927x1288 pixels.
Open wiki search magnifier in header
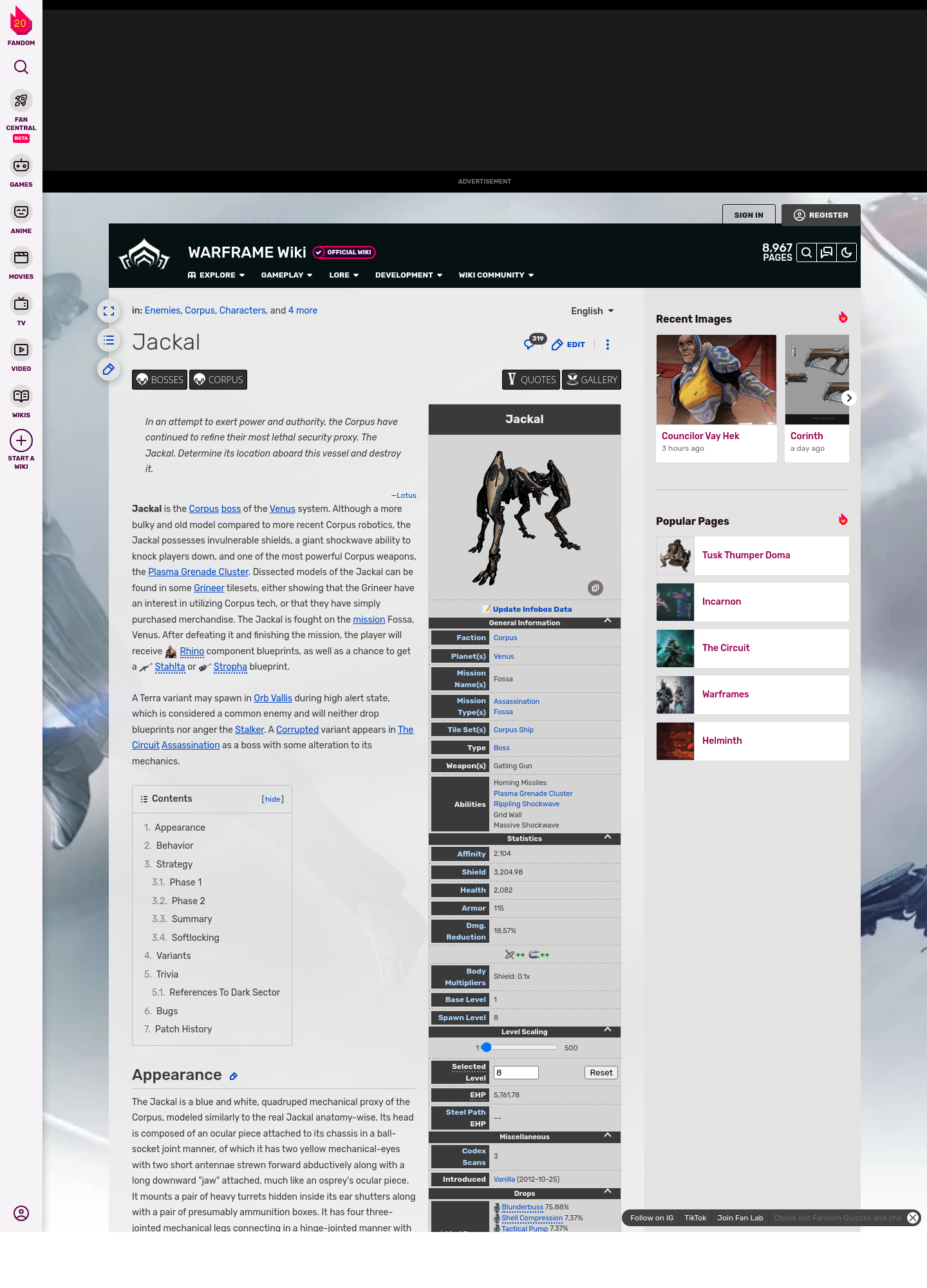tap(807, 252)
